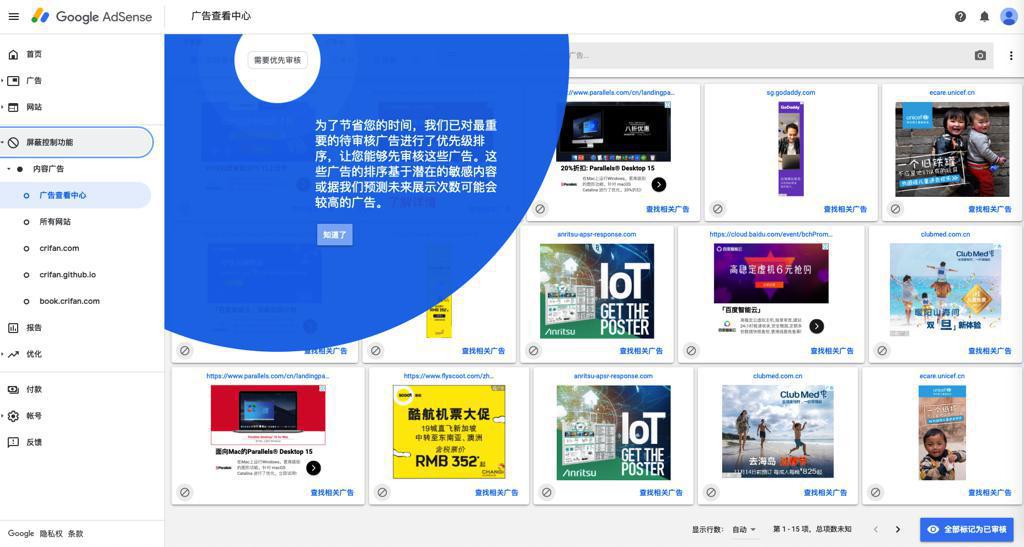Screen dimensions: 1024x547
Task: Block the middle-row clubmed.com.cn ad
Action: (x=882, y=351)
